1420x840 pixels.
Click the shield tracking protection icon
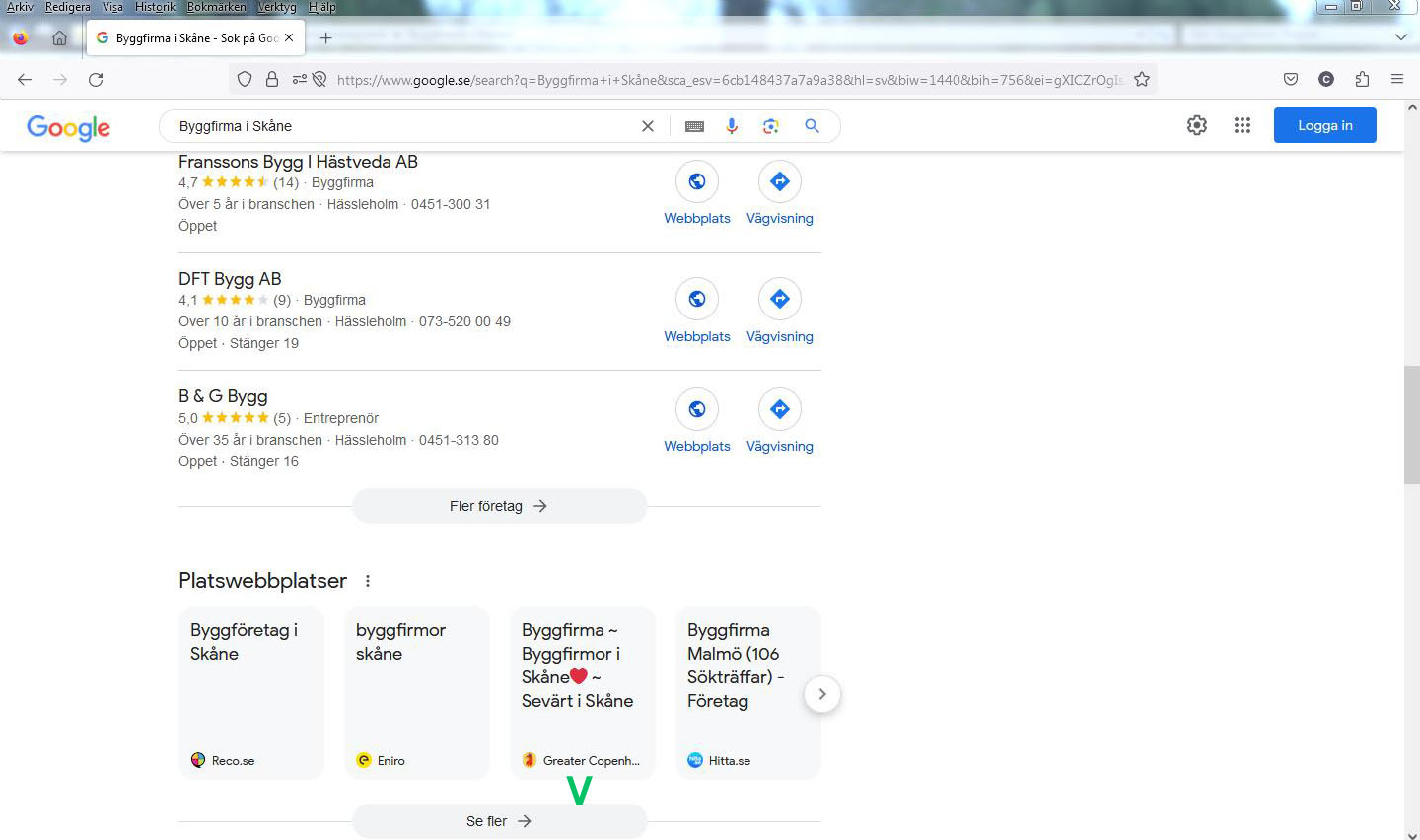pos(245,80)
